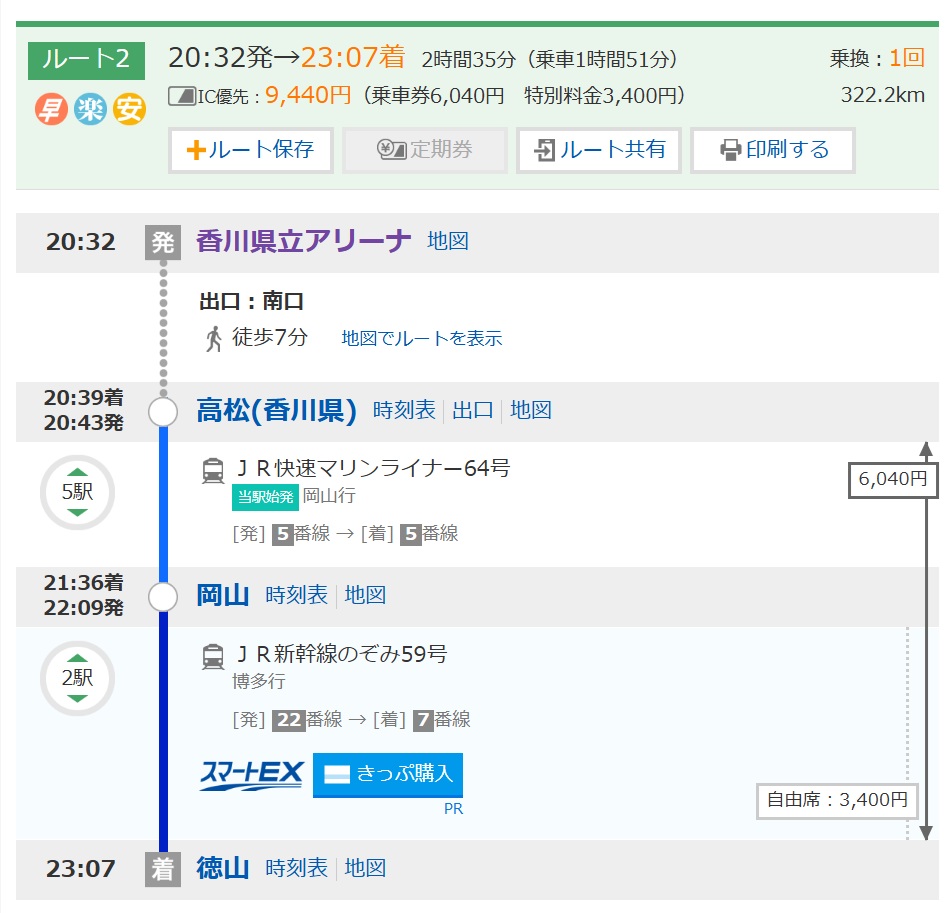
Task: Click the 岡山 station circle marker
Action: click(x=163, y=597)
